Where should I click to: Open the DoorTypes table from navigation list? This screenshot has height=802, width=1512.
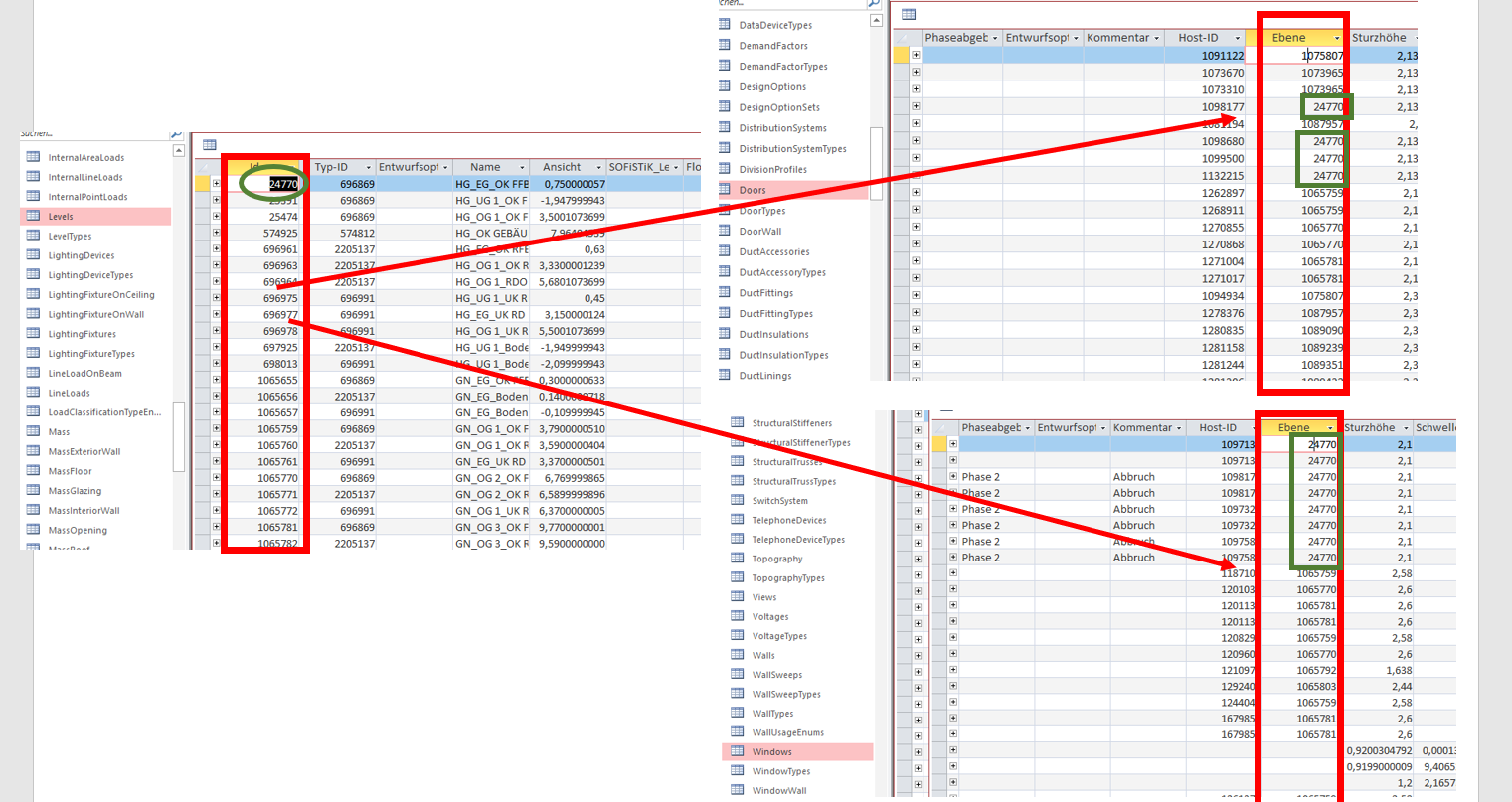pos(762,211)
